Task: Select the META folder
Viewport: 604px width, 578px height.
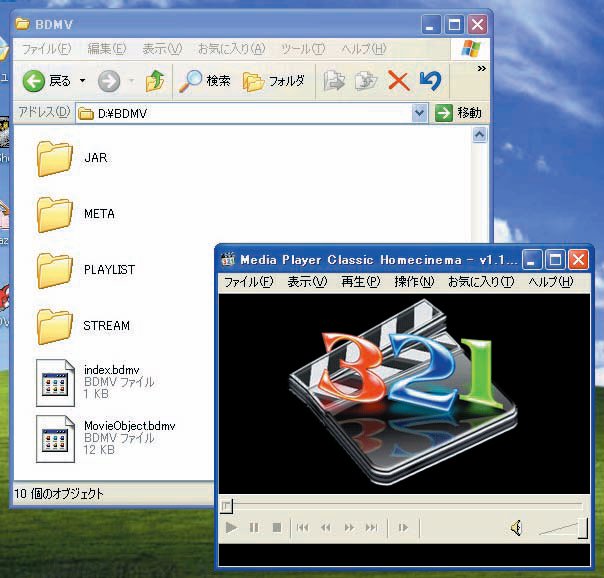Action: click(x=55, y=214)
